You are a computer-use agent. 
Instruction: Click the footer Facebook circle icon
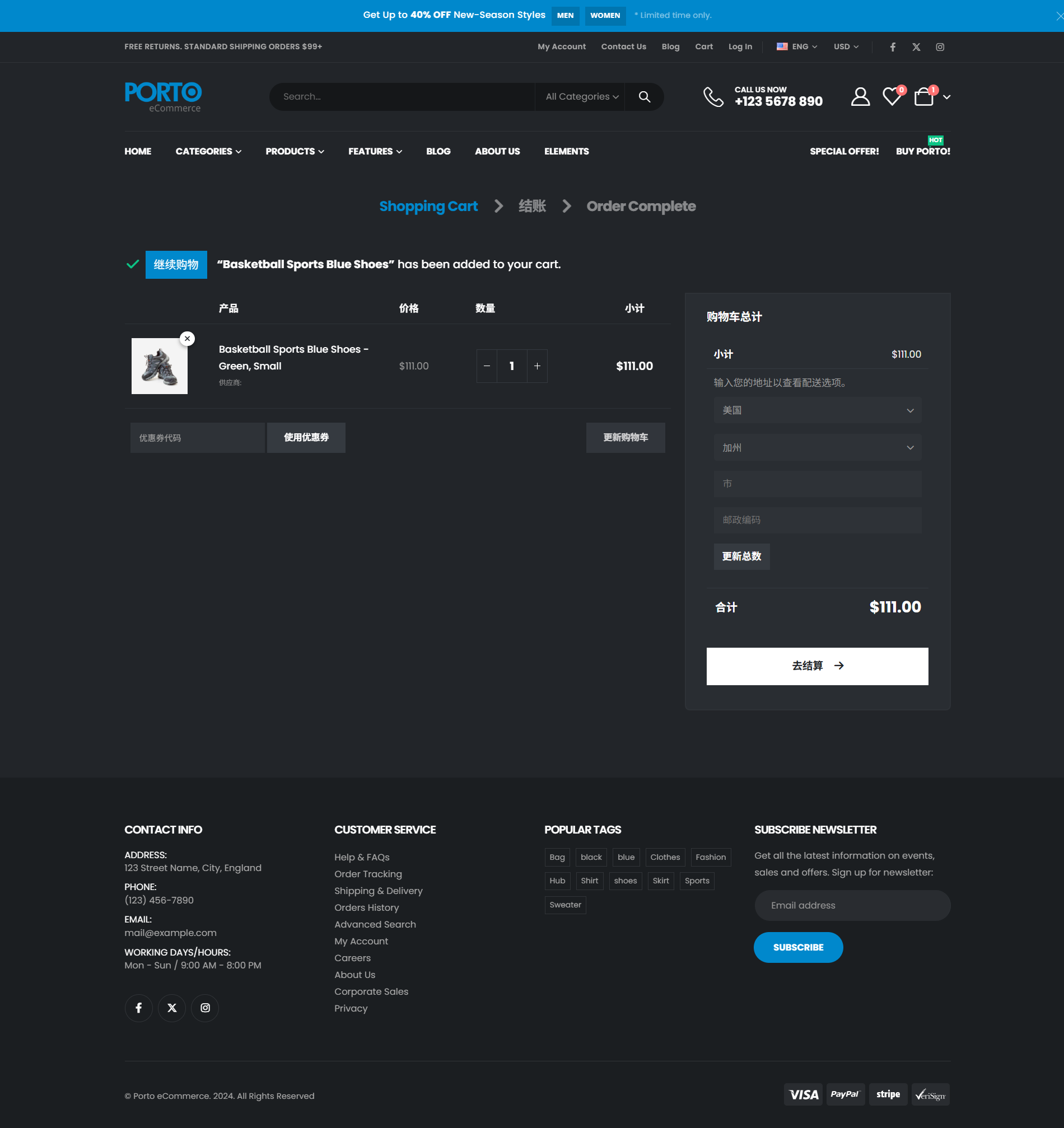tap(138, 1008)
